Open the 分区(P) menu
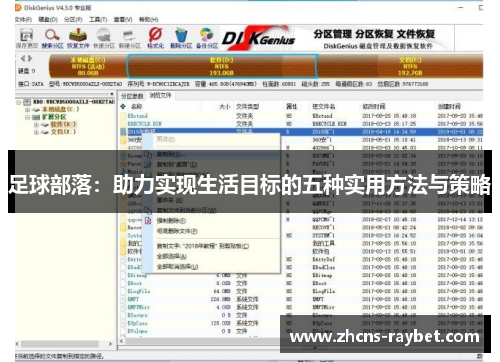This screenshot has width=500, height=362. point(73,20)
